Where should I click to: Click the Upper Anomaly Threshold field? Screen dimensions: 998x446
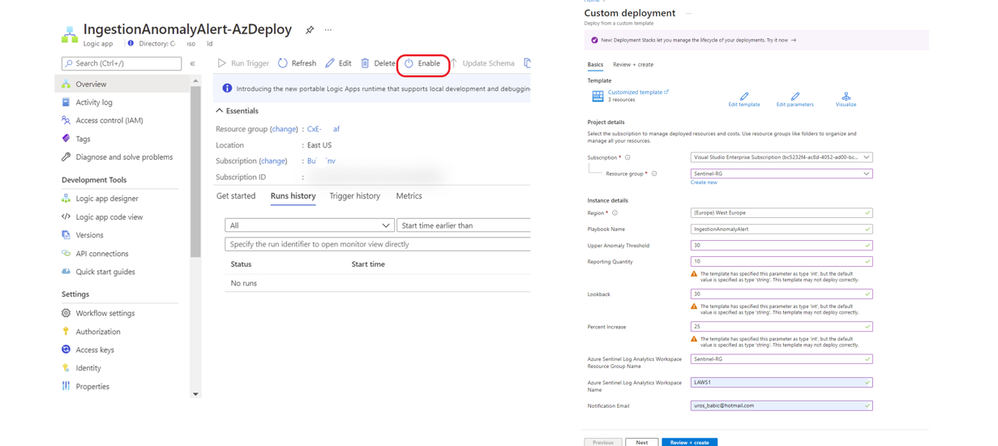[782, 246]
